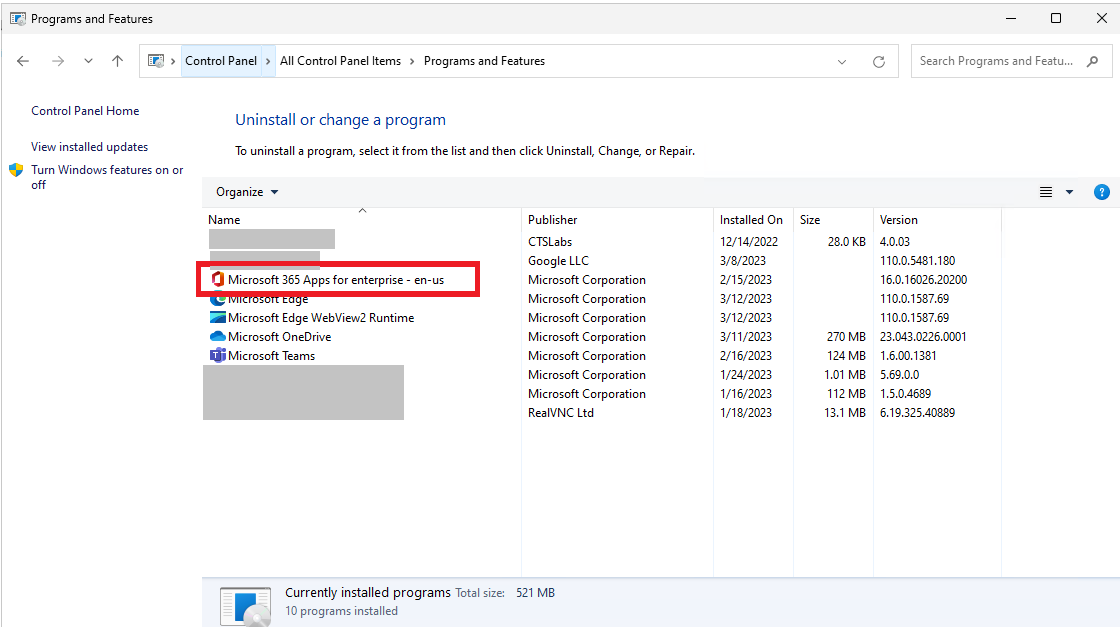Go to Control Panel Home
The width and height of the screenshot is (1120, 632).
tap(85, 110)
